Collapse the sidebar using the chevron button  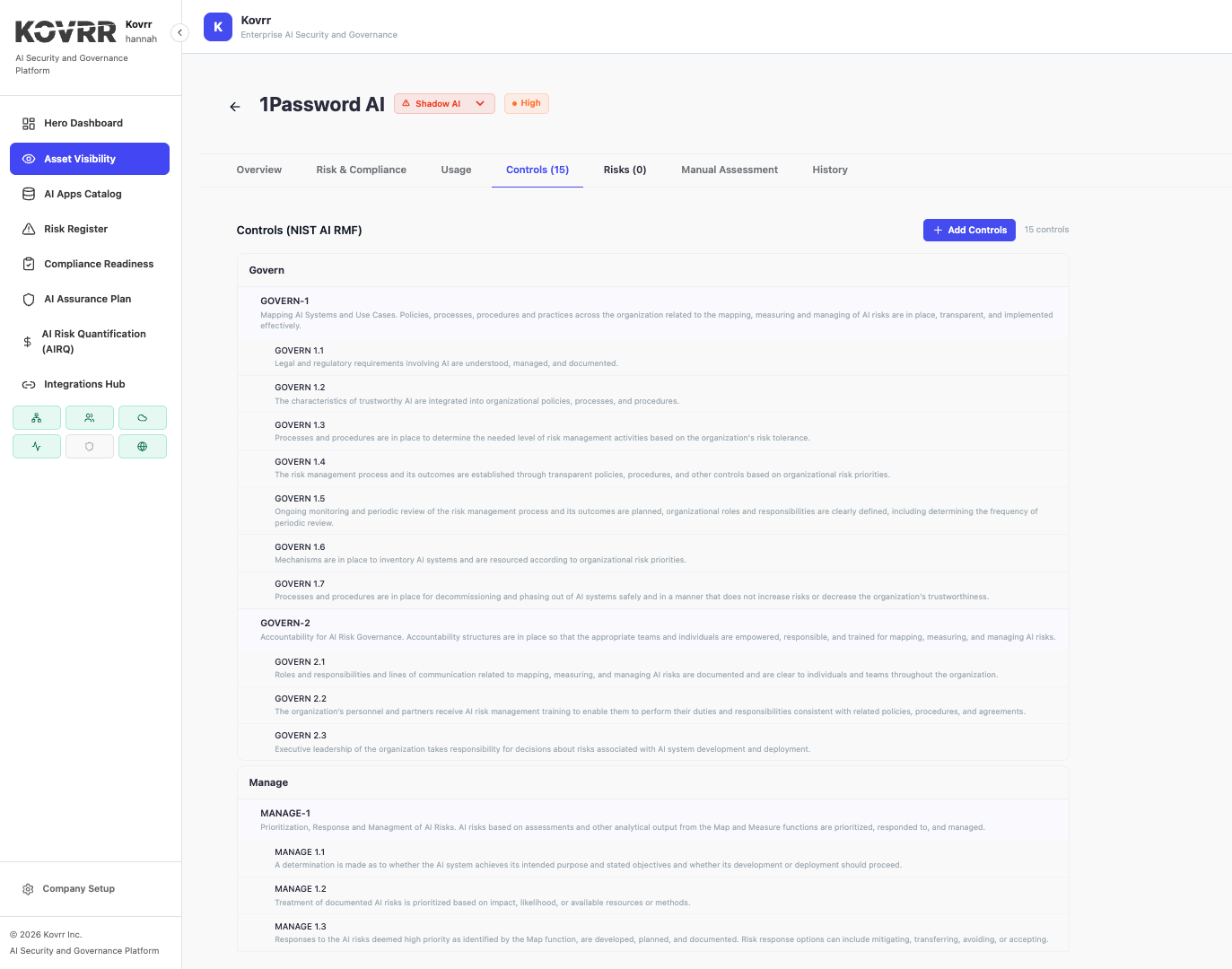coord(180,32)
